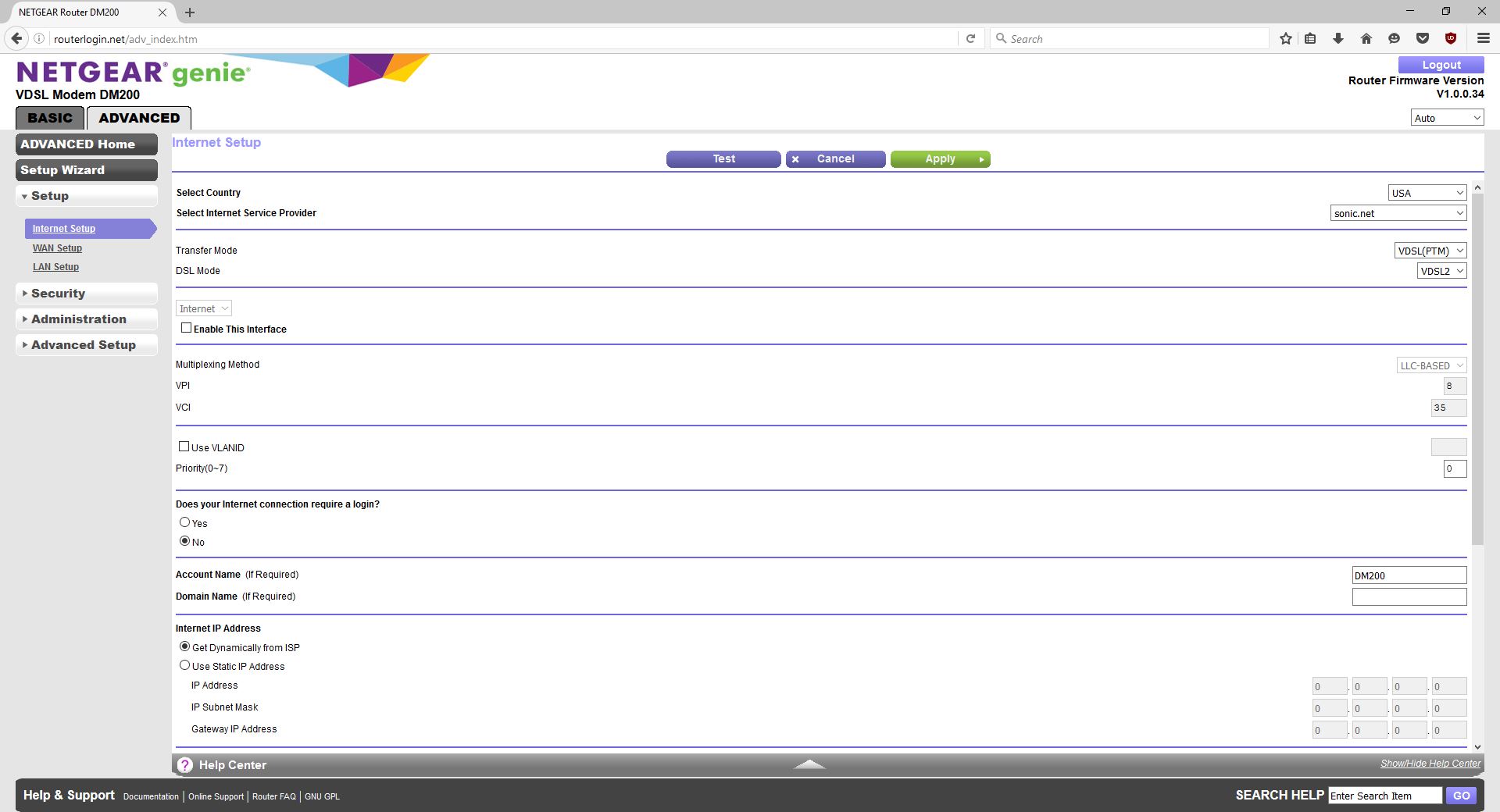Open the Documentation link
The height and width of the screenshot is (812, 1500).
(151, 796)
